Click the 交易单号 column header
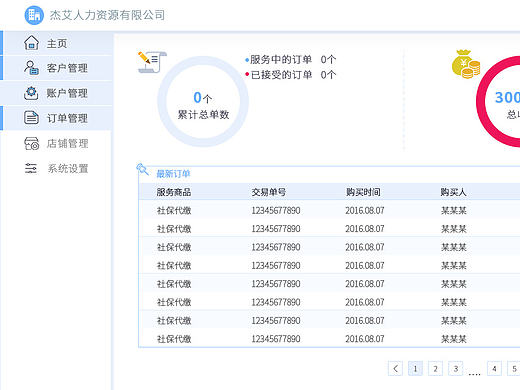 [268, 192]
